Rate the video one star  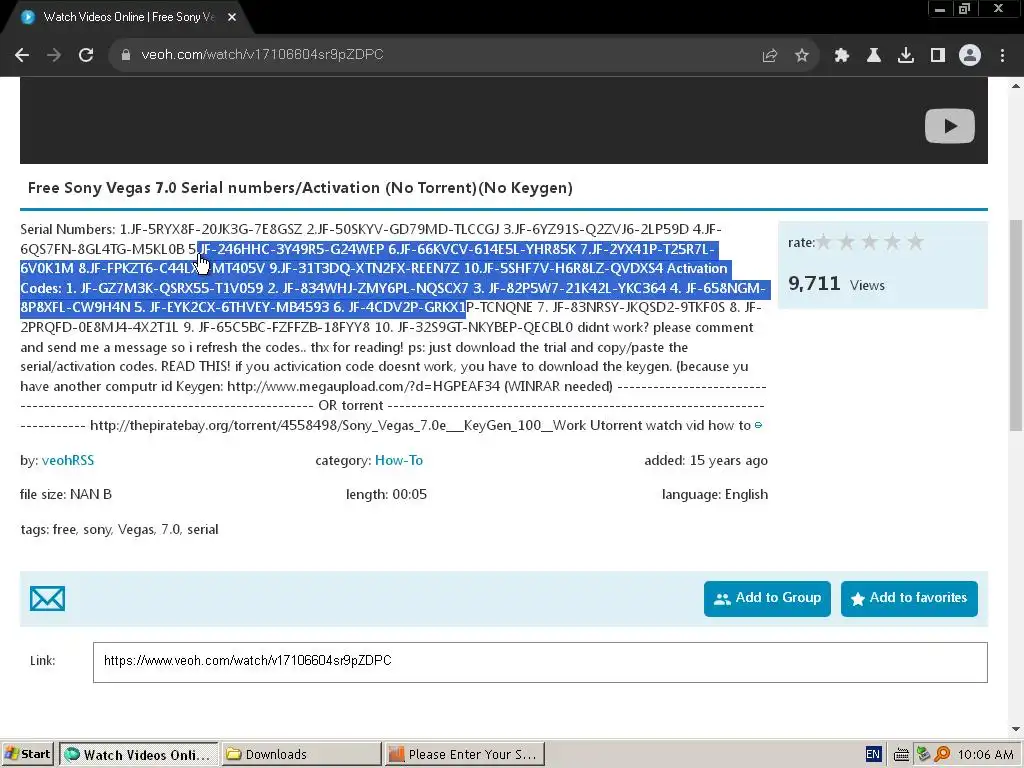(824, 242)
